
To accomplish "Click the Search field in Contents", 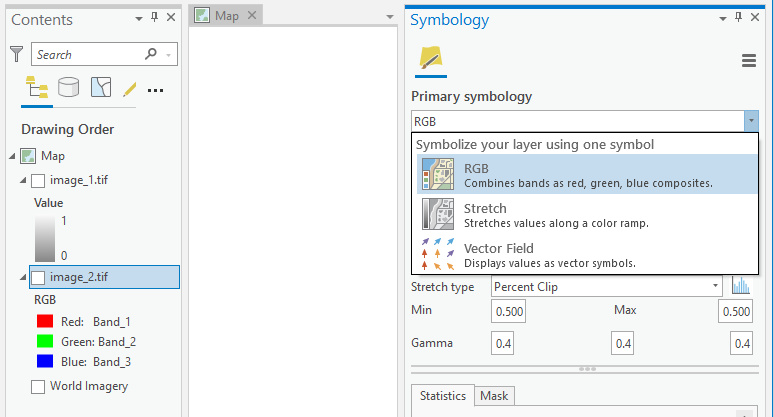I will coord(90,54).
